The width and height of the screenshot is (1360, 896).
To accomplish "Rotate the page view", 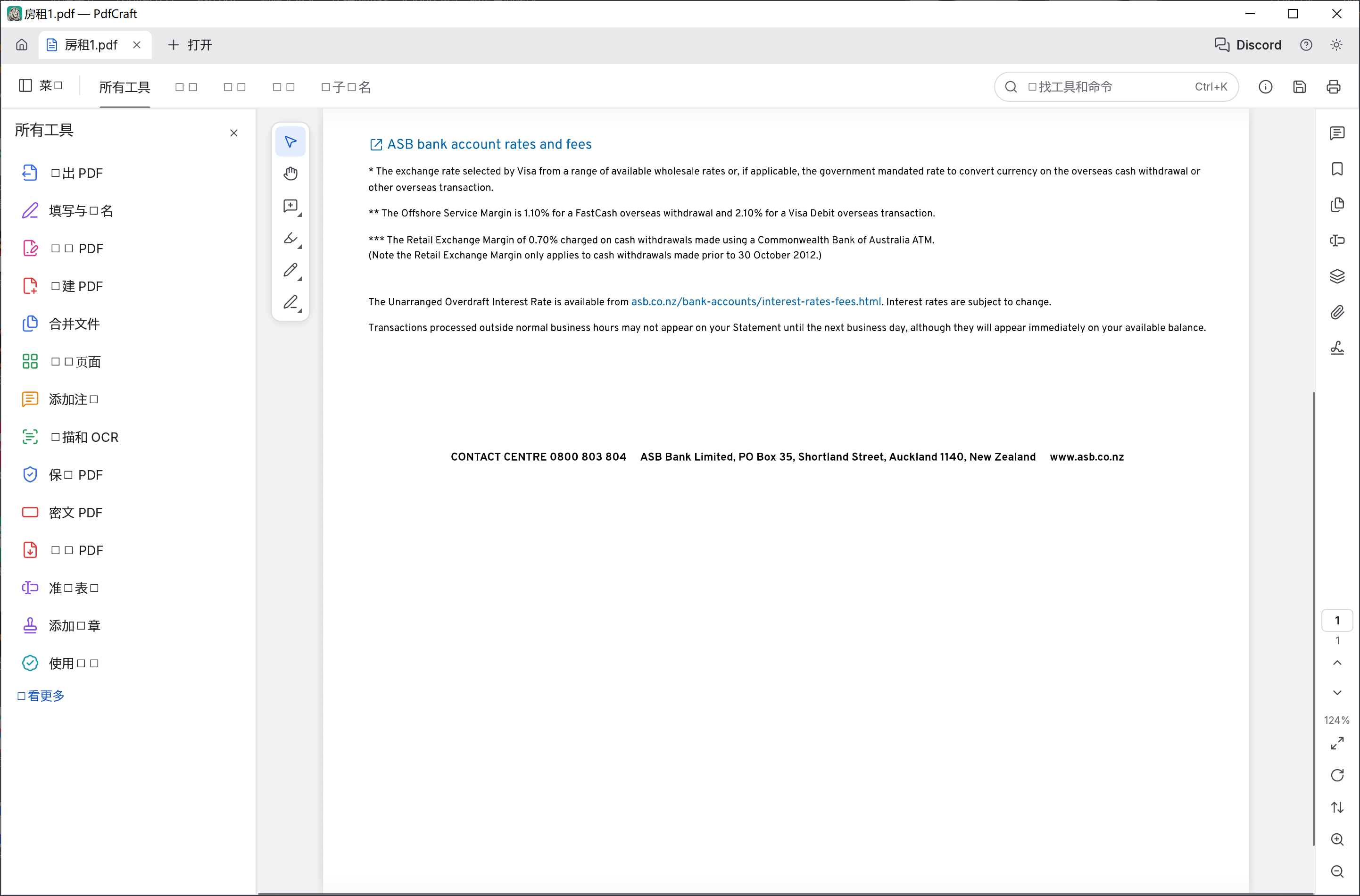I will coord(1336,775).
